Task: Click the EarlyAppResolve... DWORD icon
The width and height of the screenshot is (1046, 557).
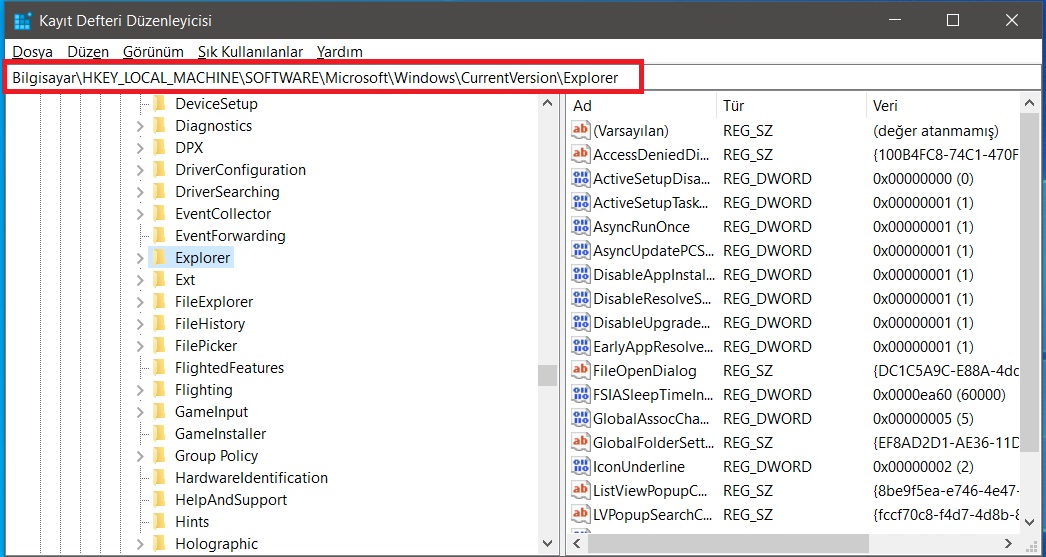Action: pyautogui.click(x=581, y=347)
